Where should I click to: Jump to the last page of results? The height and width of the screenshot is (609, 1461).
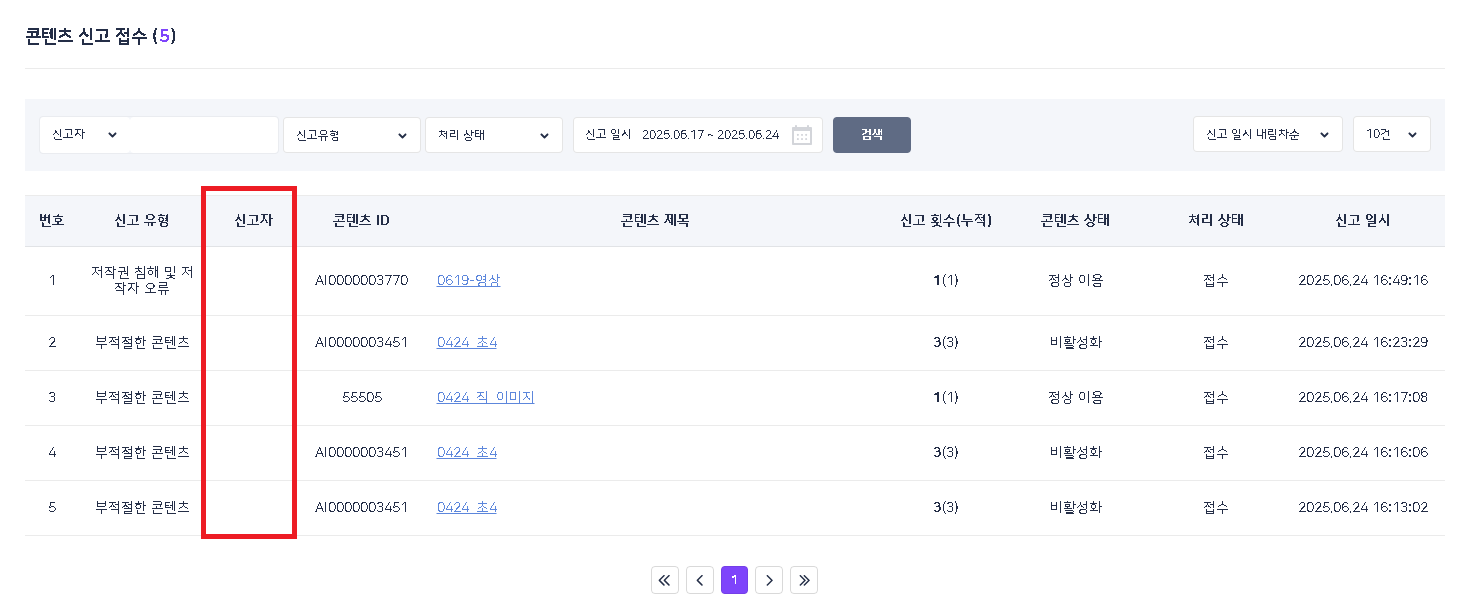(x=803, y=580)
